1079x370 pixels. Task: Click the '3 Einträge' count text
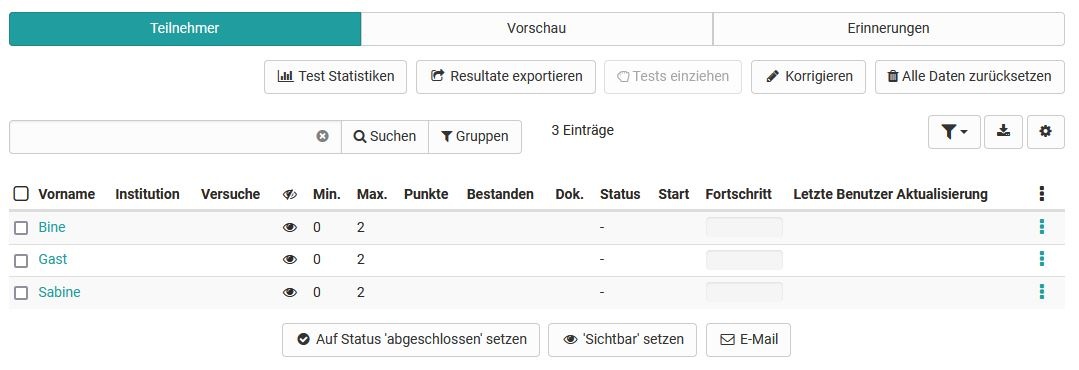pos(583,130)
